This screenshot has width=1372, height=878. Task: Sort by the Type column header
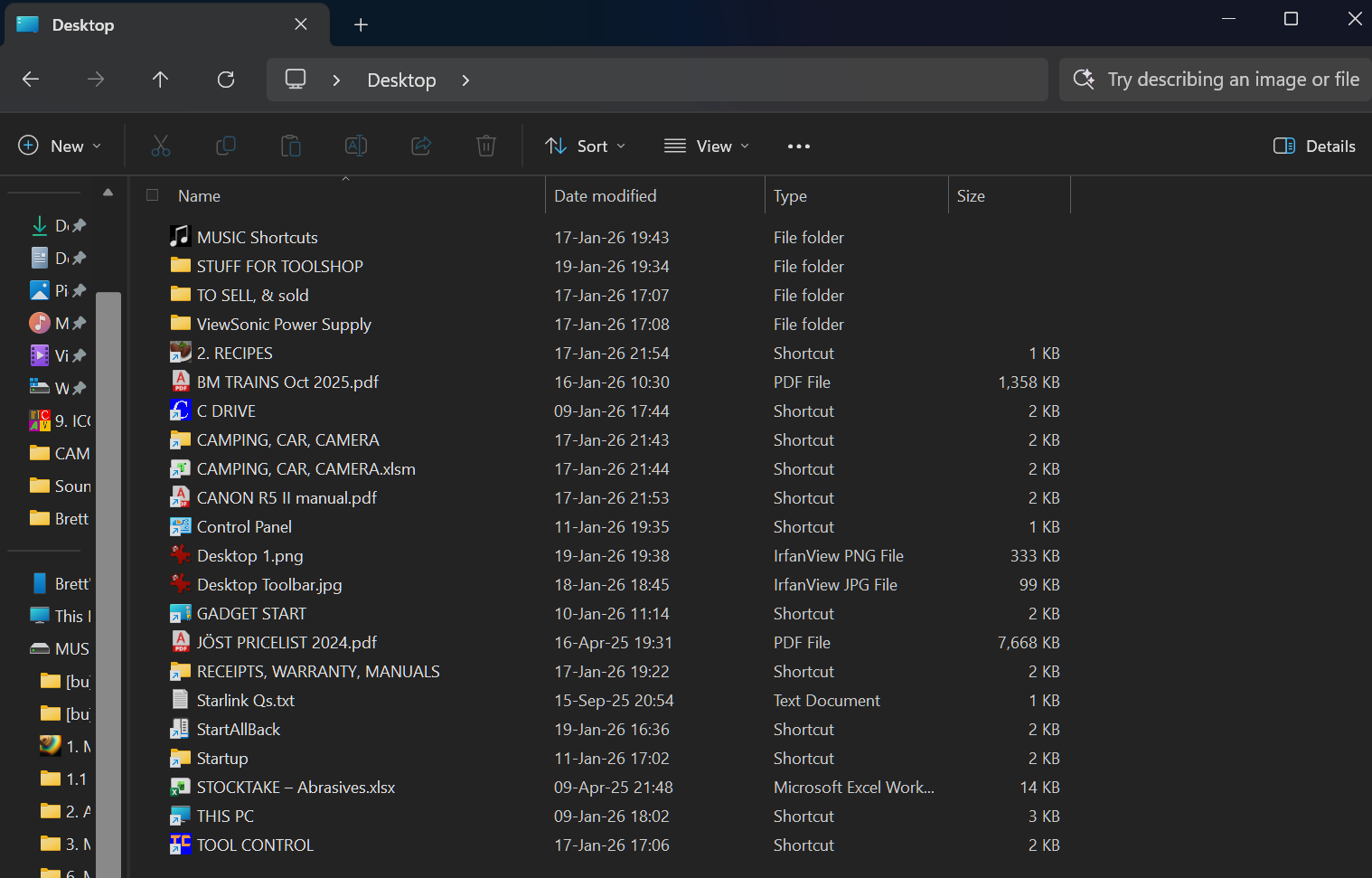pyautogui.click(x=857, y=195)
